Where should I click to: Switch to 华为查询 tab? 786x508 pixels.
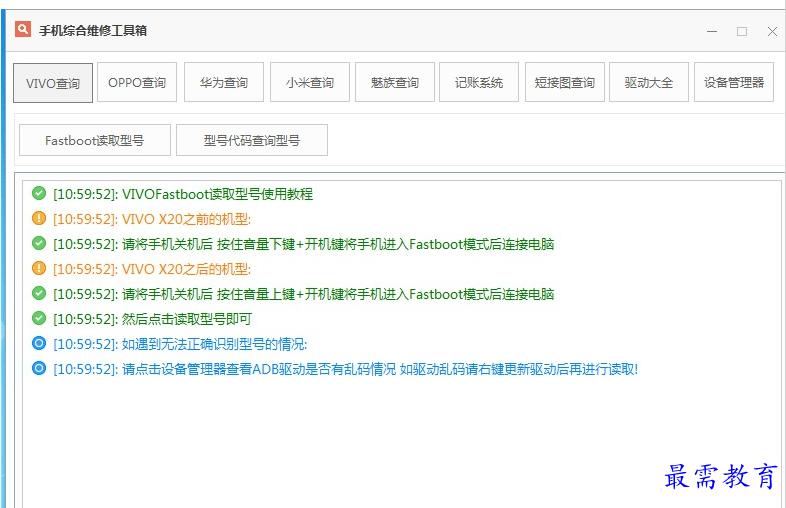224,82
